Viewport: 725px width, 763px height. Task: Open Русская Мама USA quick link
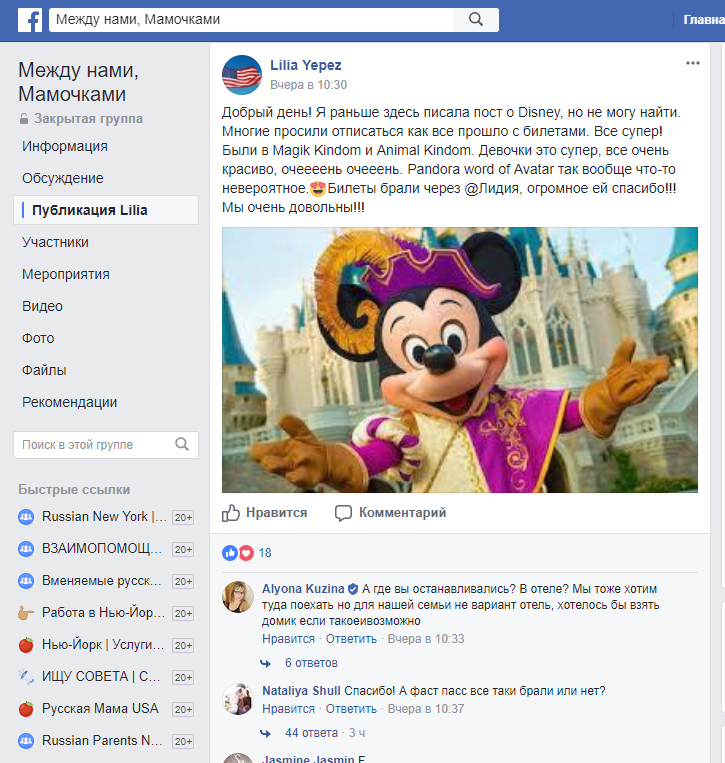coord(100,709)
